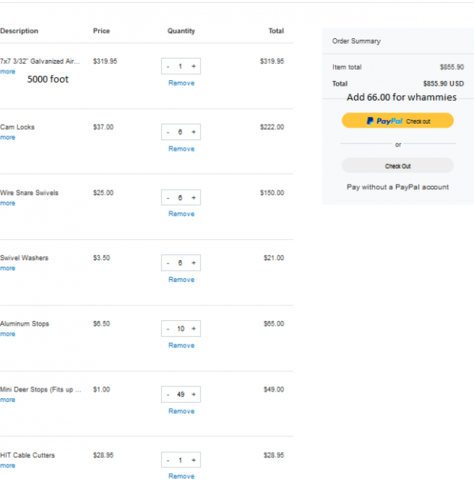Remove Wire Snare Swivels from cart
Image resolution: width=474 pixels, height=480 pixels.
pos(181,214)
